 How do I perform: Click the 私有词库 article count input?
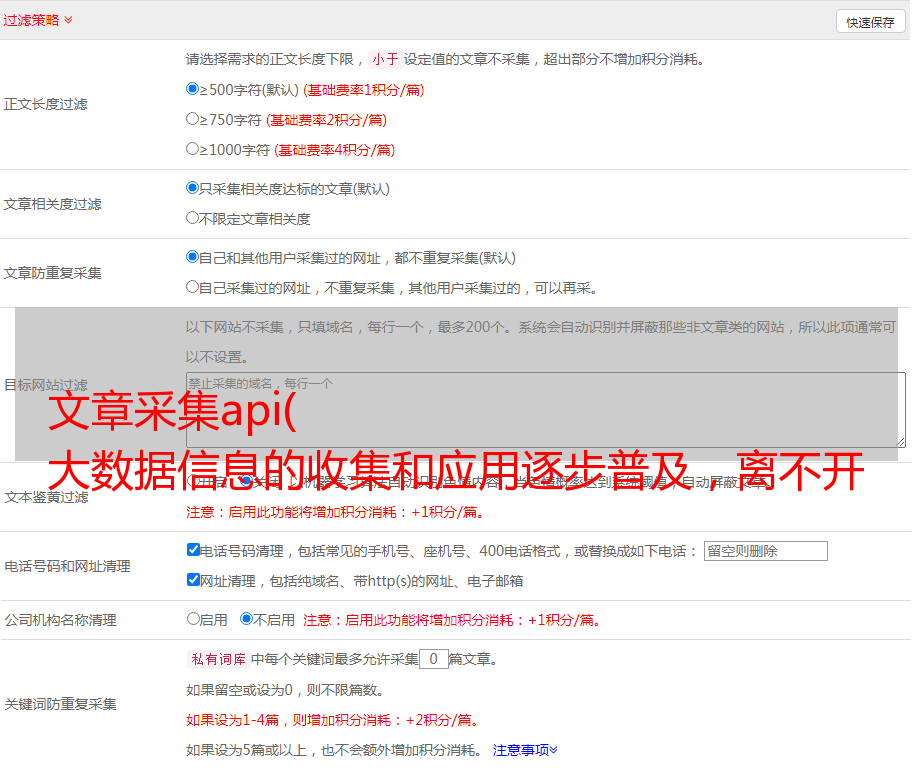click(433, 659)
